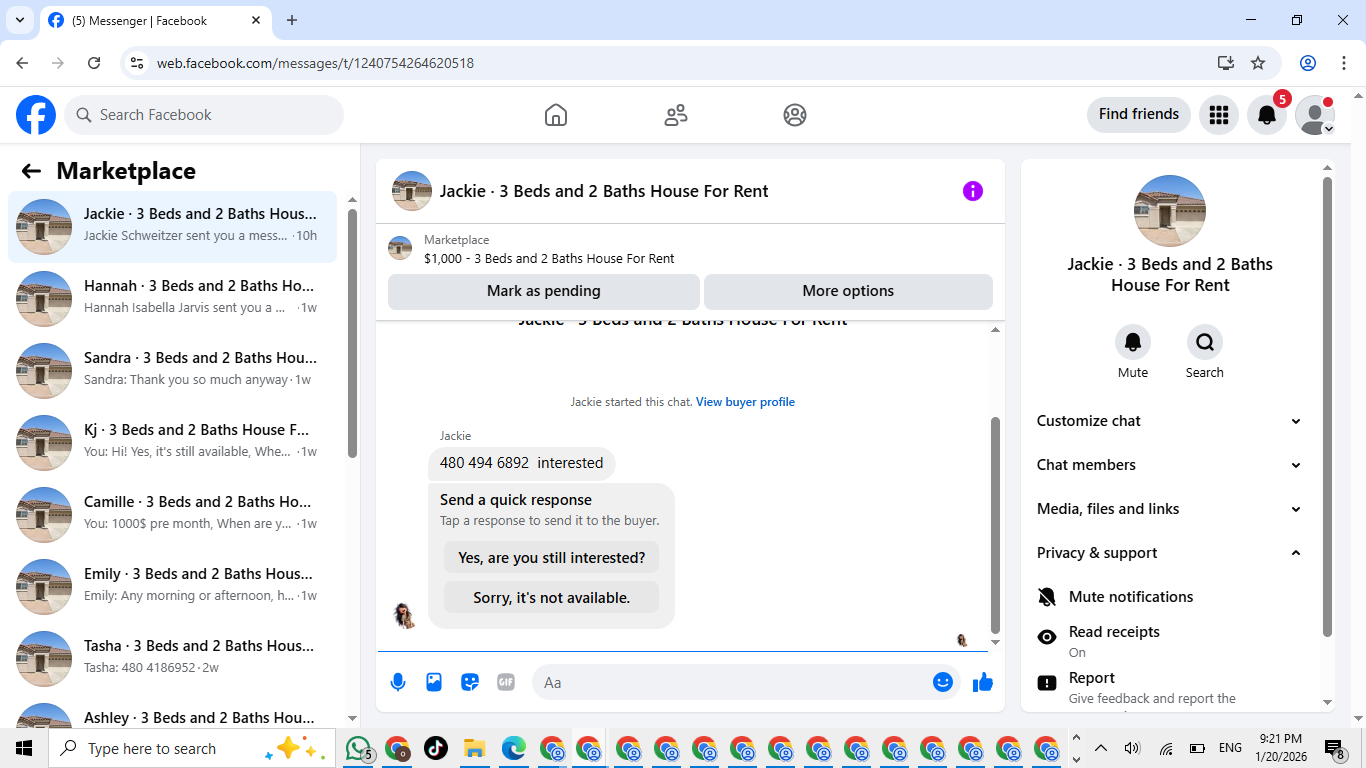Click the browser reload icon

coord(94,63)
